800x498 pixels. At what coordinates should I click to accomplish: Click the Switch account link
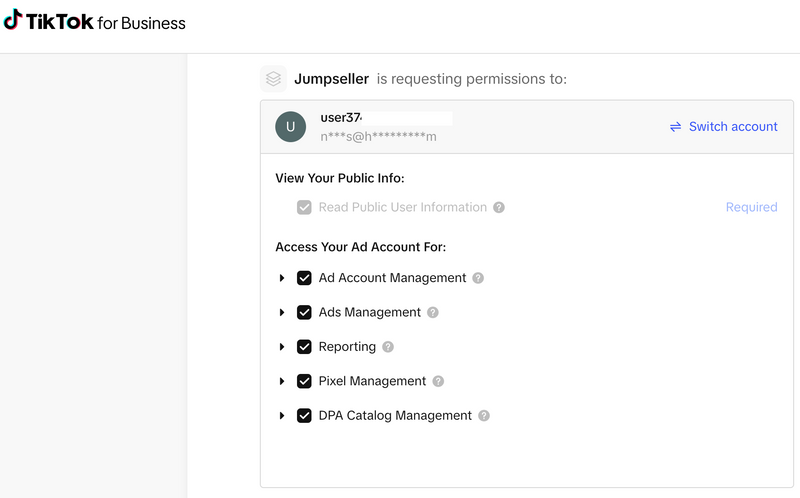[x=723, y=127]
